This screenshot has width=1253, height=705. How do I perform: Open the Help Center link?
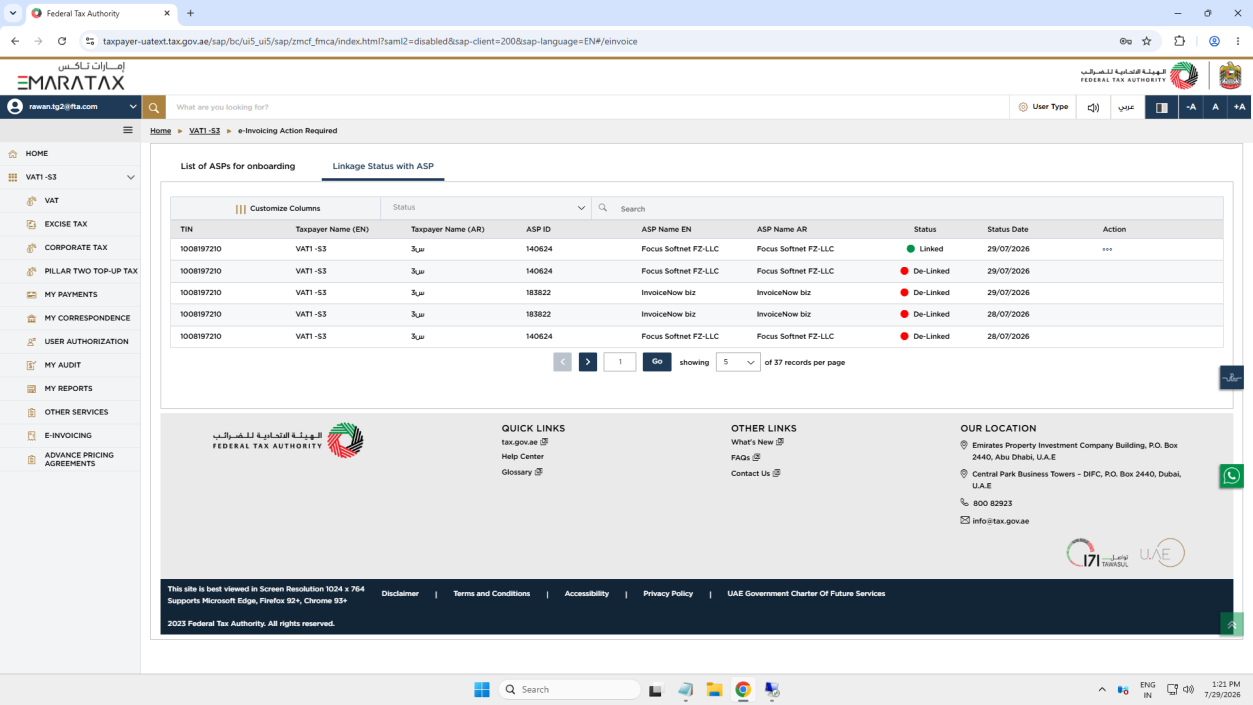523,457
